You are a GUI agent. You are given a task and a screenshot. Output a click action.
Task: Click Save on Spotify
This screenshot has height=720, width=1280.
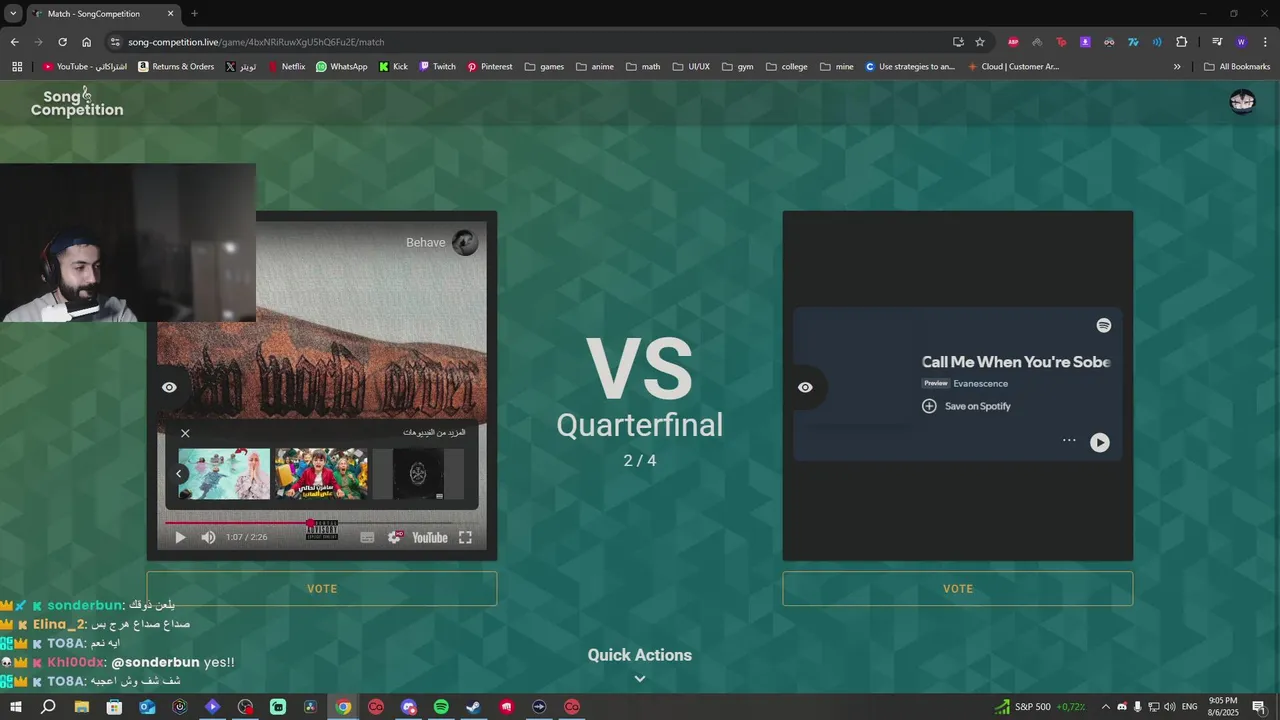[966, 406]
